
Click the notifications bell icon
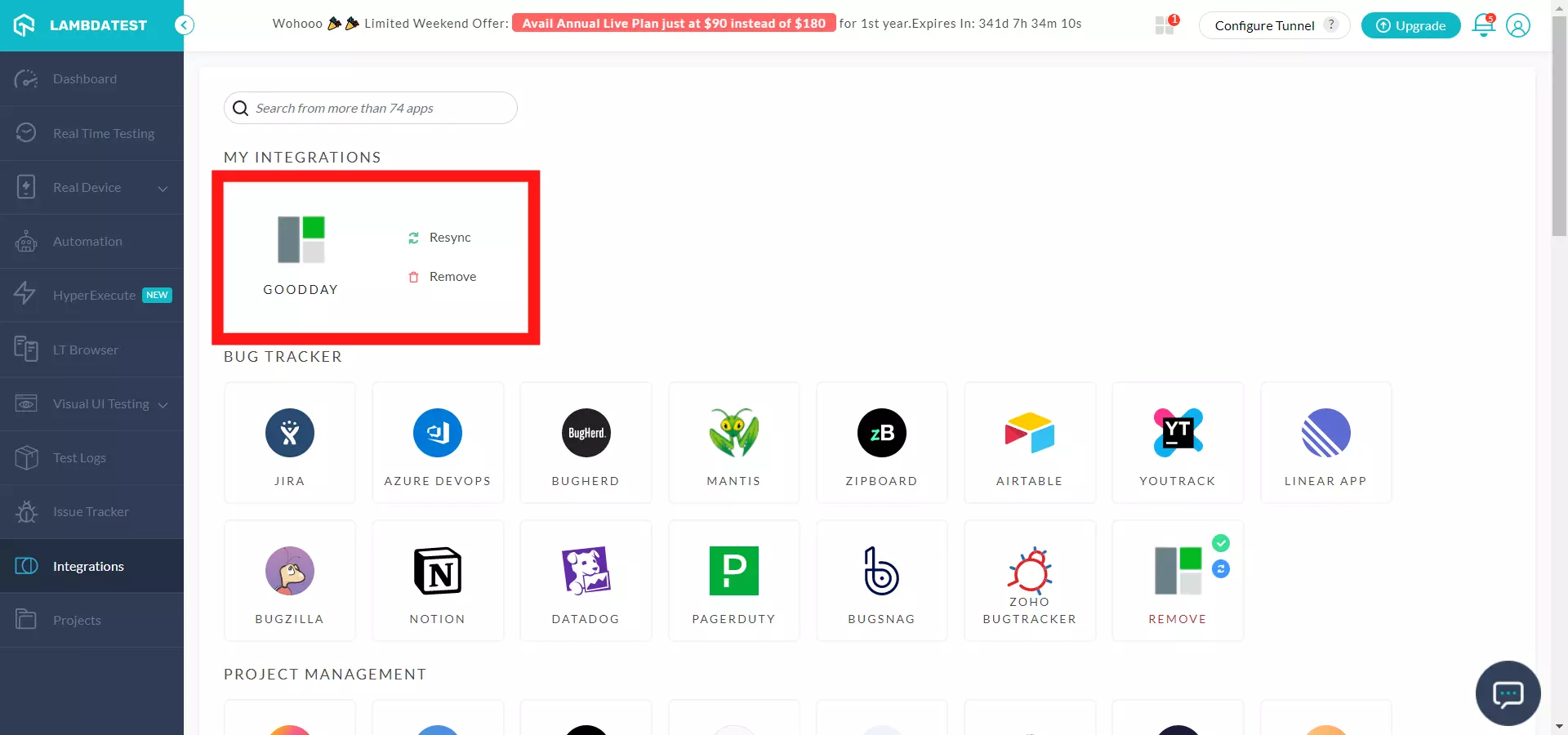tap(1483, 25)
